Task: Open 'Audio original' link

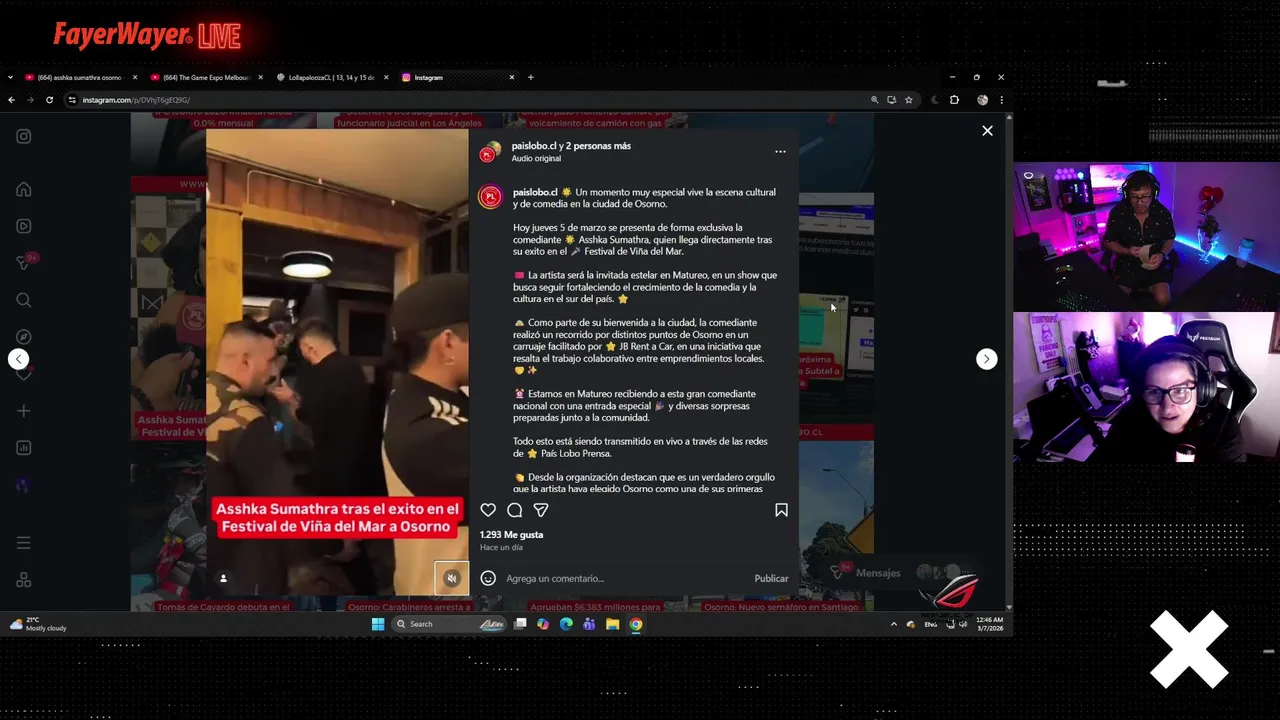Action: (x=536, y=159)
